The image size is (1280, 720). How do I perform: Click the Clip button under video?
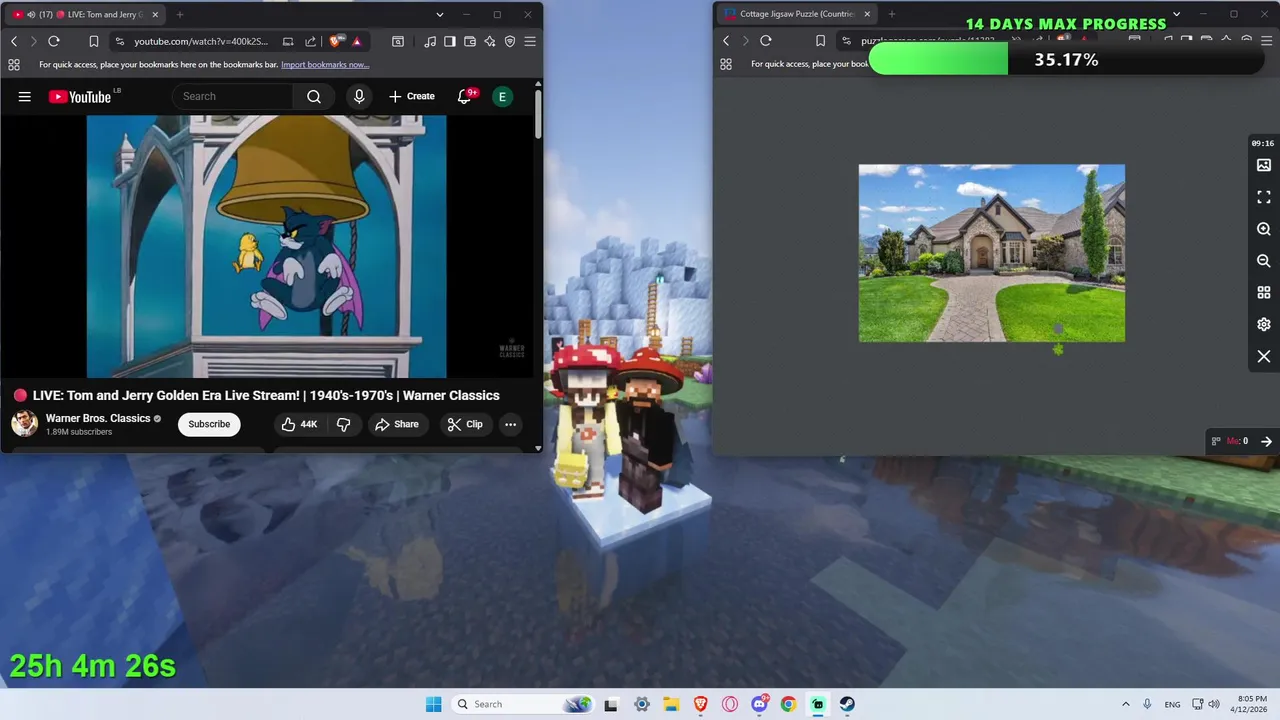(x=465, y=424)
